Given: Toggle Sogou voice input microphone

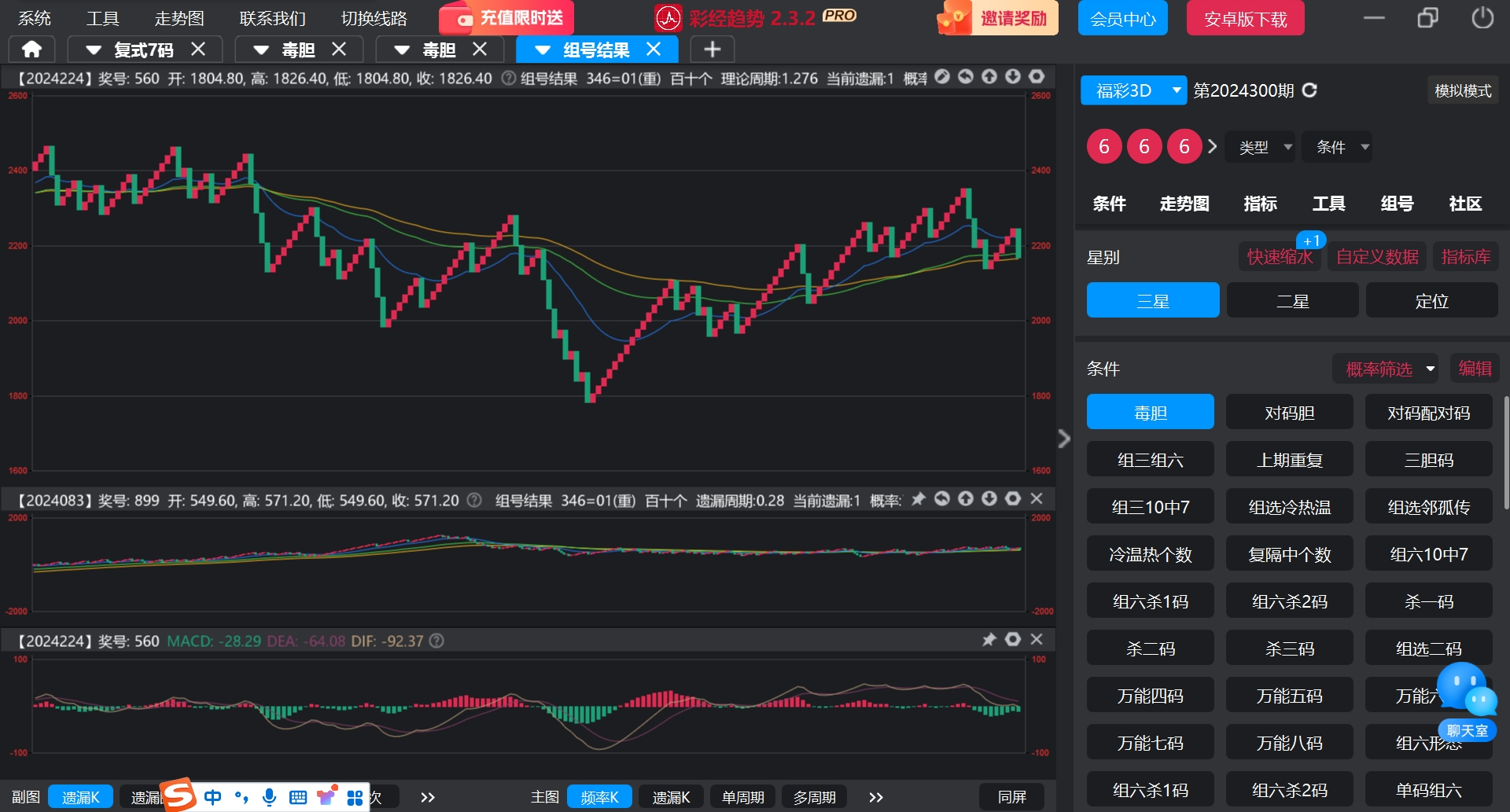Looking at the screenshot, I should pos(269,797).
